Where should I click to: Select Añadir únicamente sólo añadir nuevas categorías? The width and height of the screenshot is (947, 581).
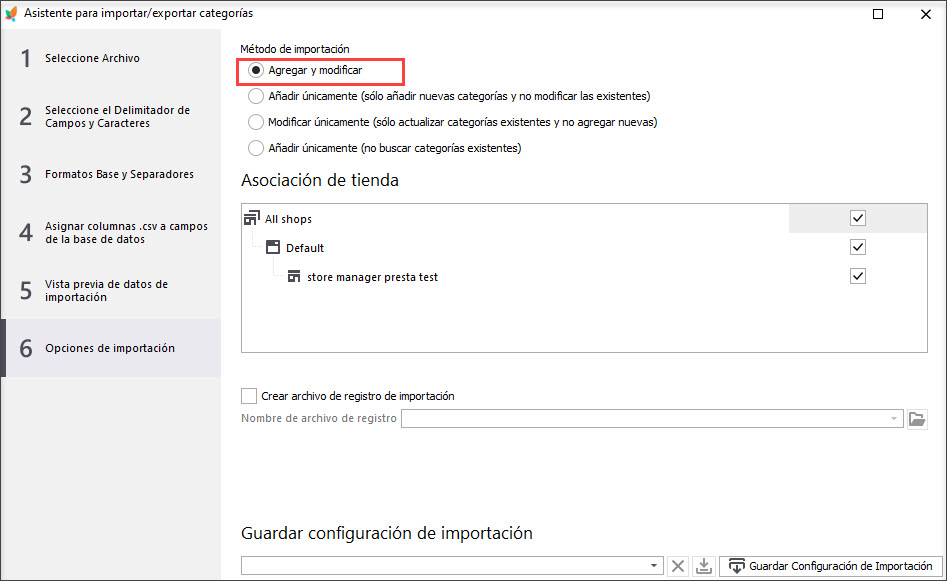tap(256, 96)
